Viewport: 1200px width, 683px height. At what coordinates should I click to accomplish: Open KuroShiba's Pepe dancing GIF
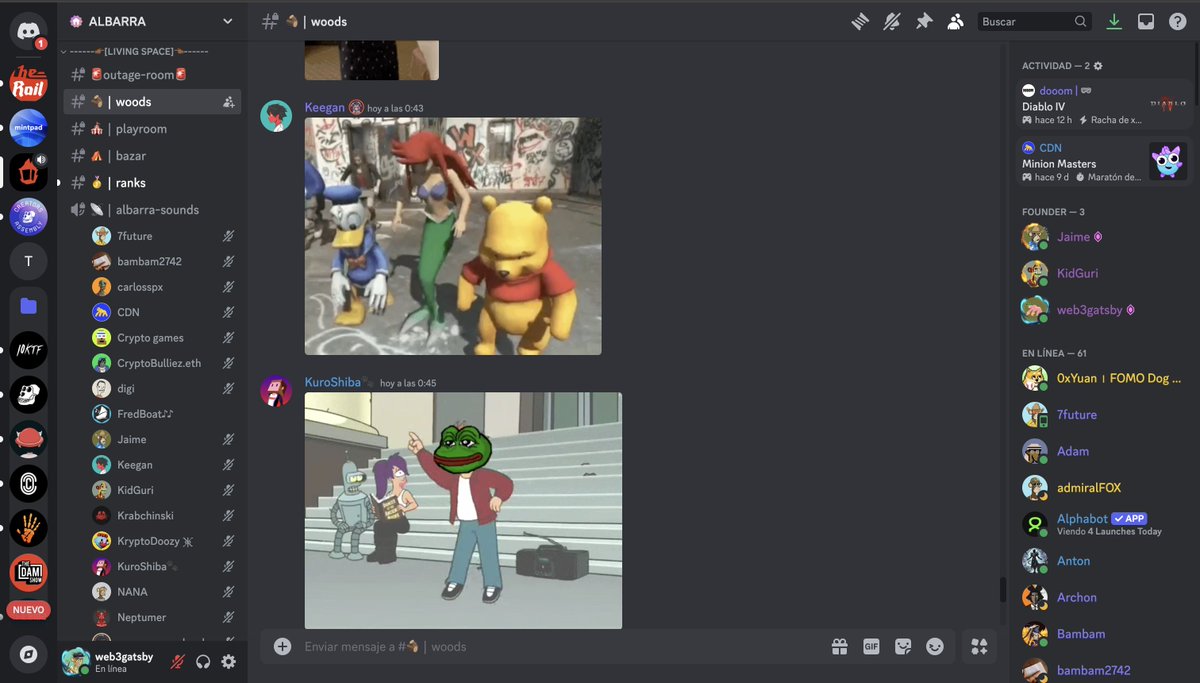pyautogui.click(x=463, y=510)
